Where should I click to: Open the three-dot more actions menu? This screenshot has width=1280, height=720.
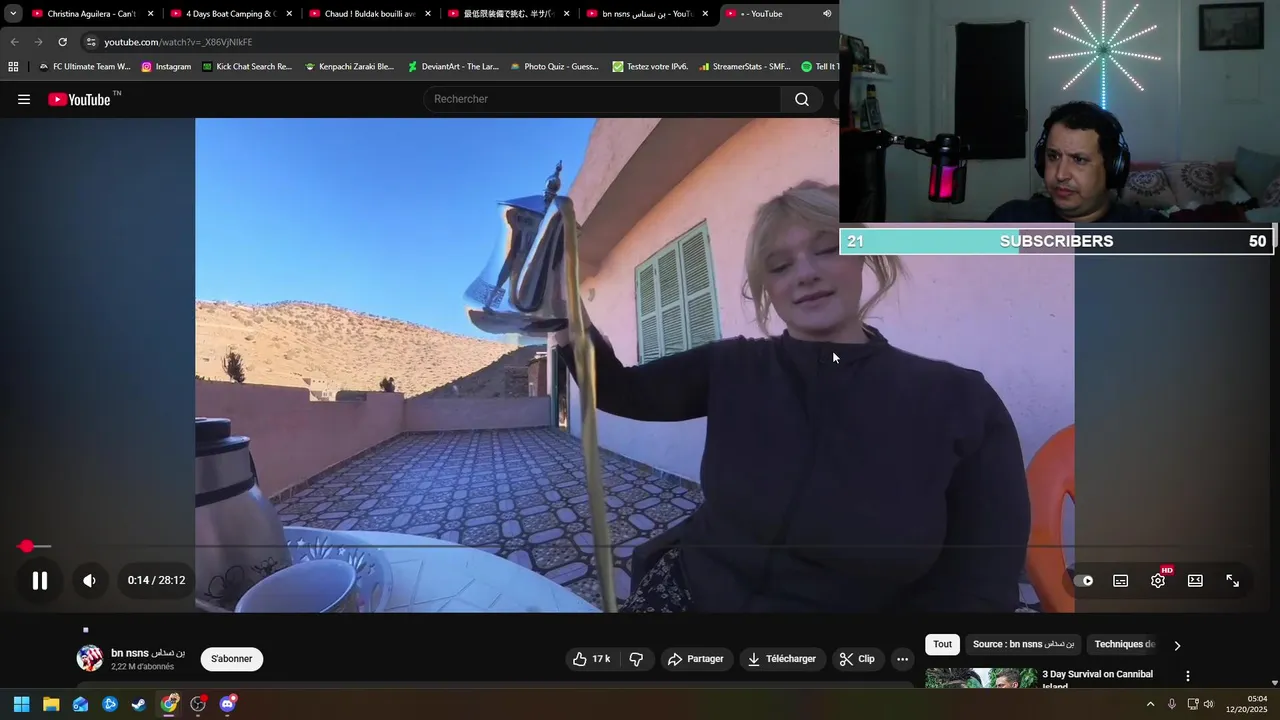pos(903,659)
